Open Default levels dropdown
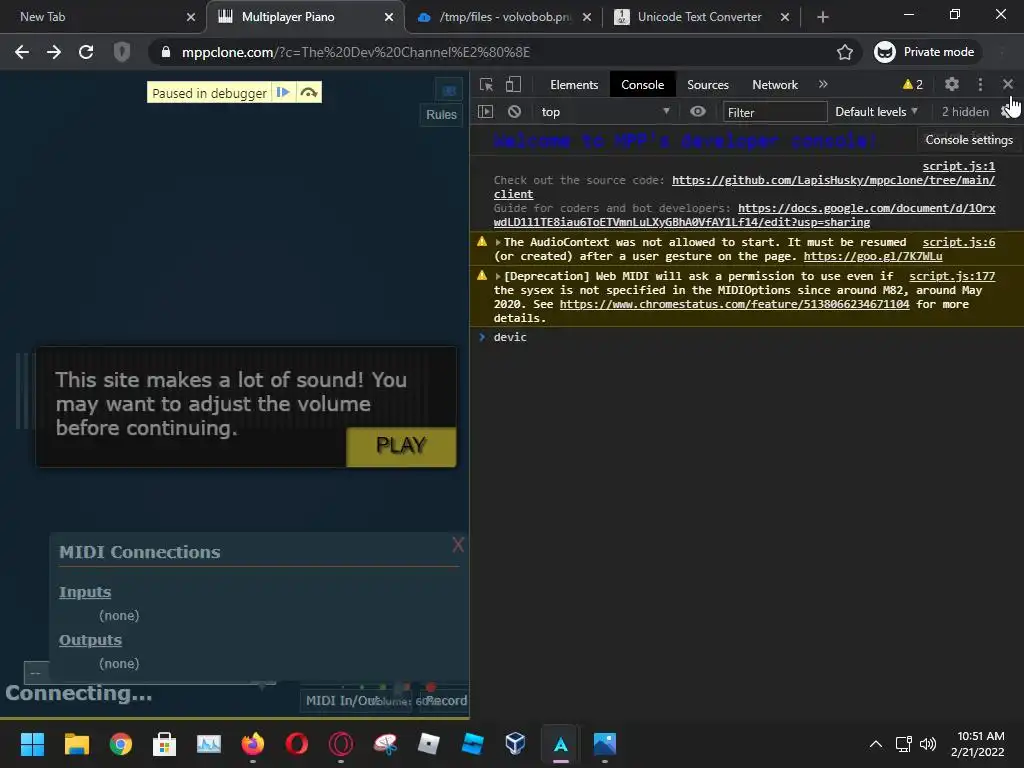Image resolution: width=1024 pixels, height=768 pixels. [x=876, y=112]
